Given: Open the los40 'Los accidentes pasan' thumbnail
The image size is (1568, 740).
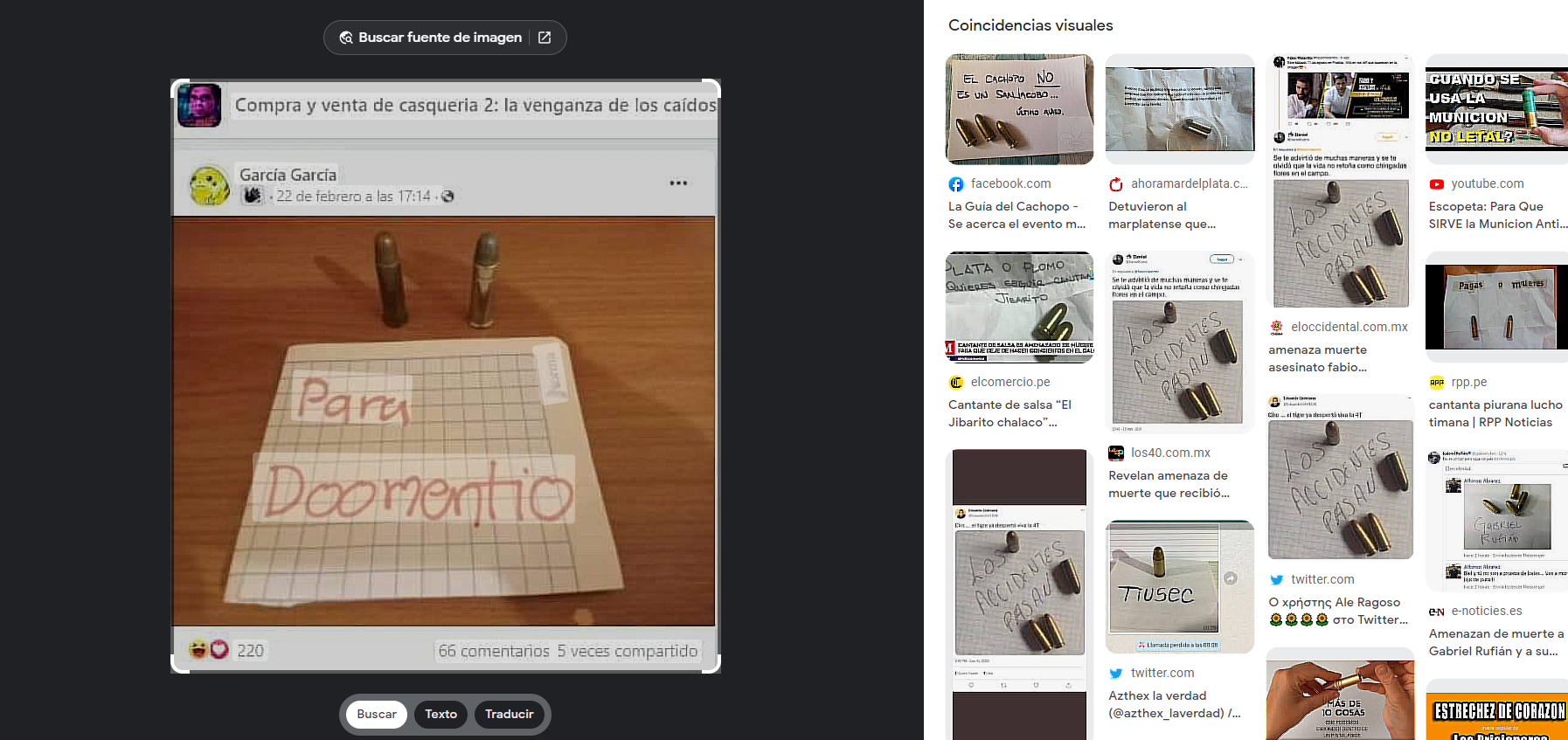Looking at the screenshot, I should point(1180,342).
